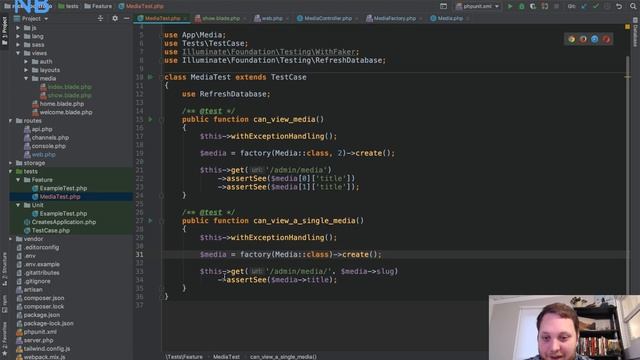Open Project panel settings gear
Screen dimensions: 640x360
(x=115, y=18)
